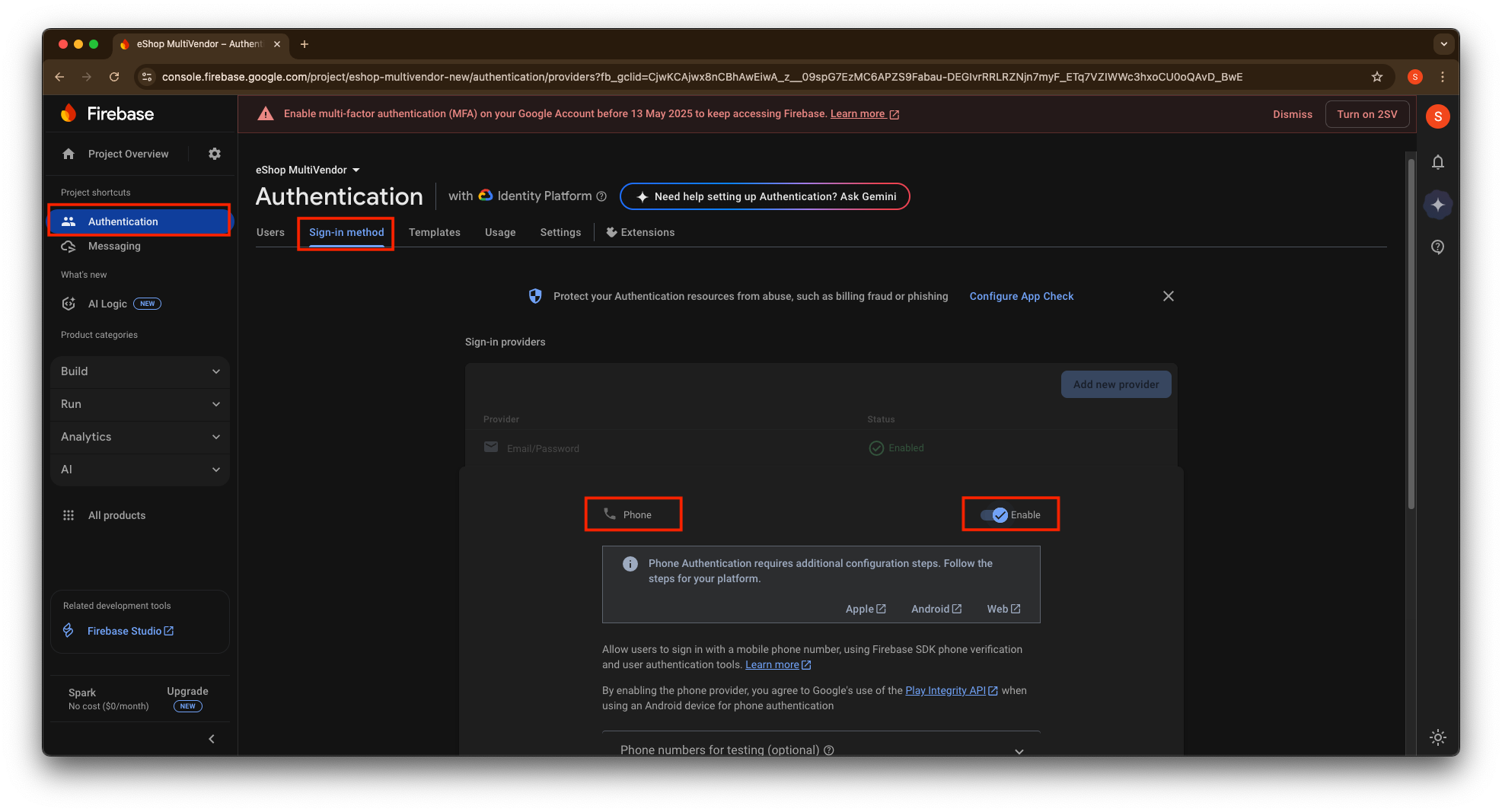This screenshot has width=1502, height=812.
Task: Click the shield icon in App Check banner
Action: (535, 296)
